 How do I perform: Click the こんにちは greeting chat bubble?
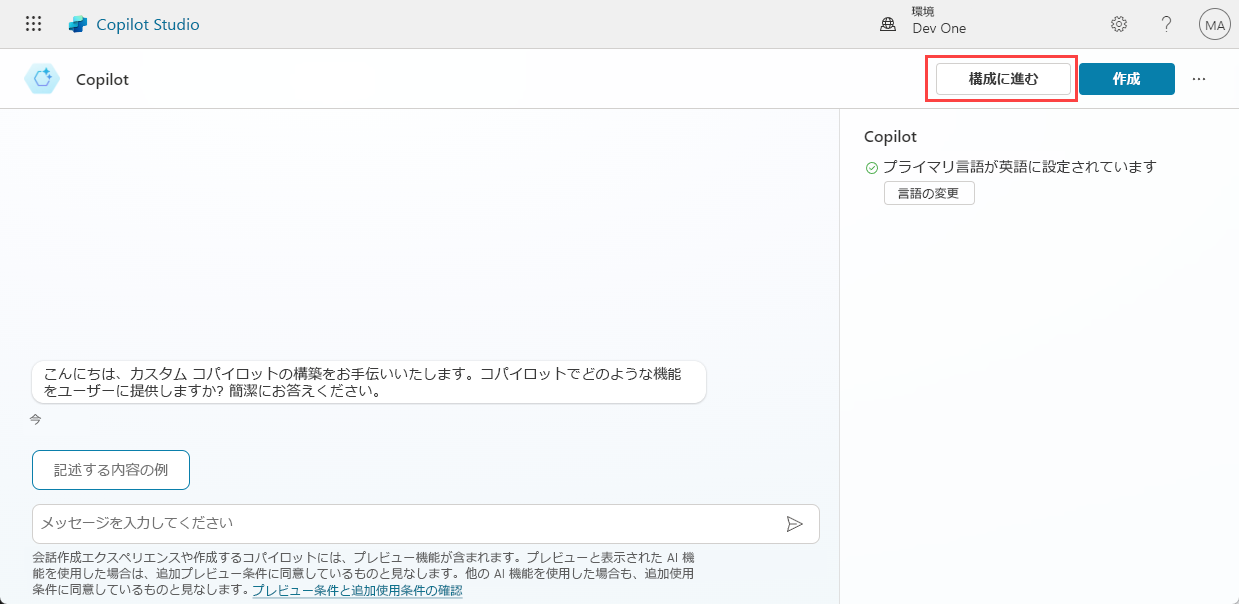click(x=369, y=382)
